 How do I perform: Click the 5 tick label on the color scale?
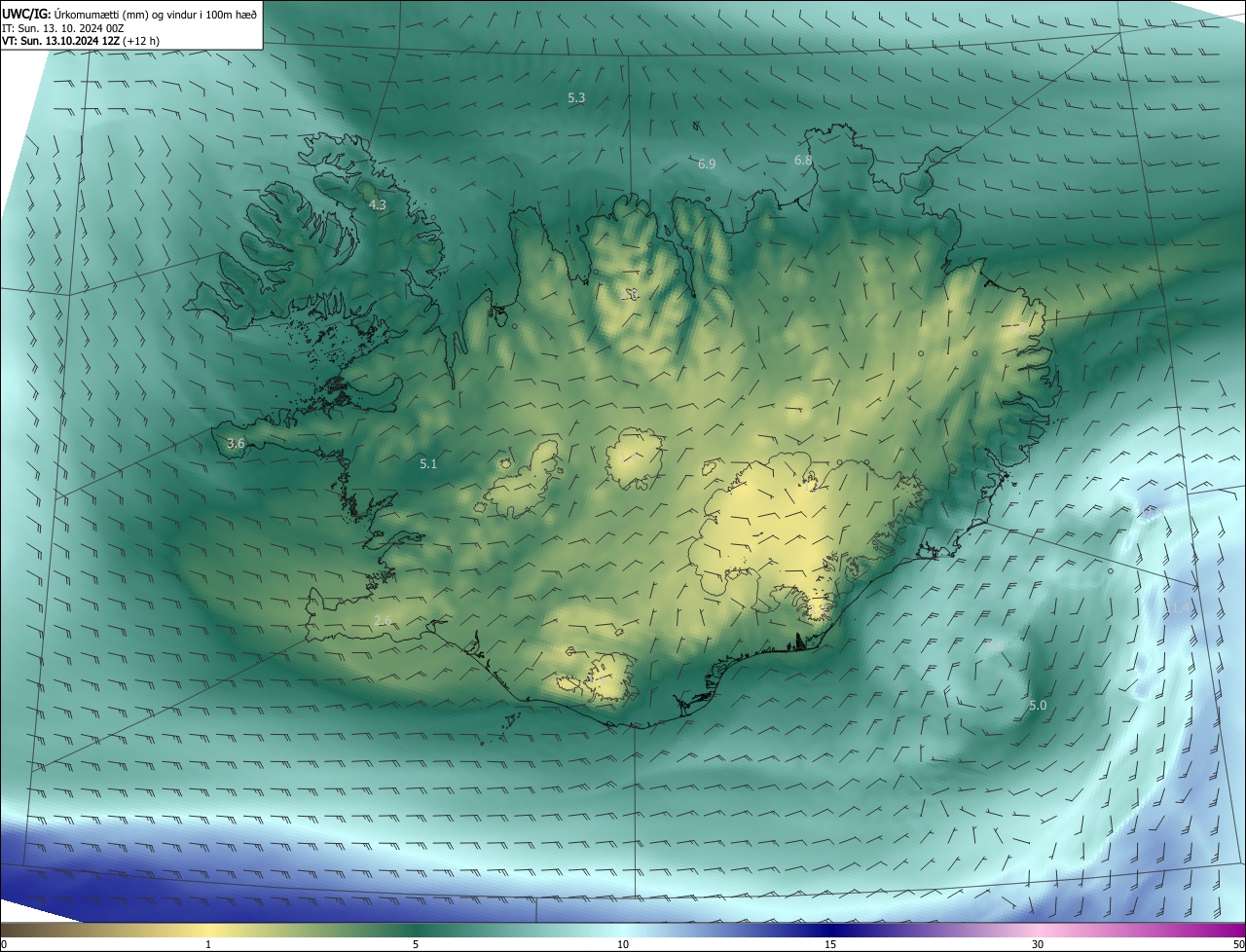(x=416, y=944)
